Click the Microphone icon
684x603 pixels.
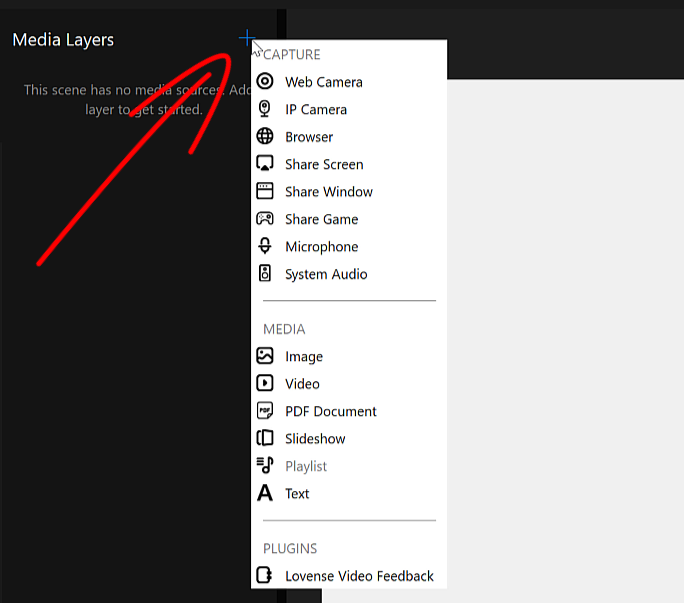pyautogui.click(x=265, y=246)
